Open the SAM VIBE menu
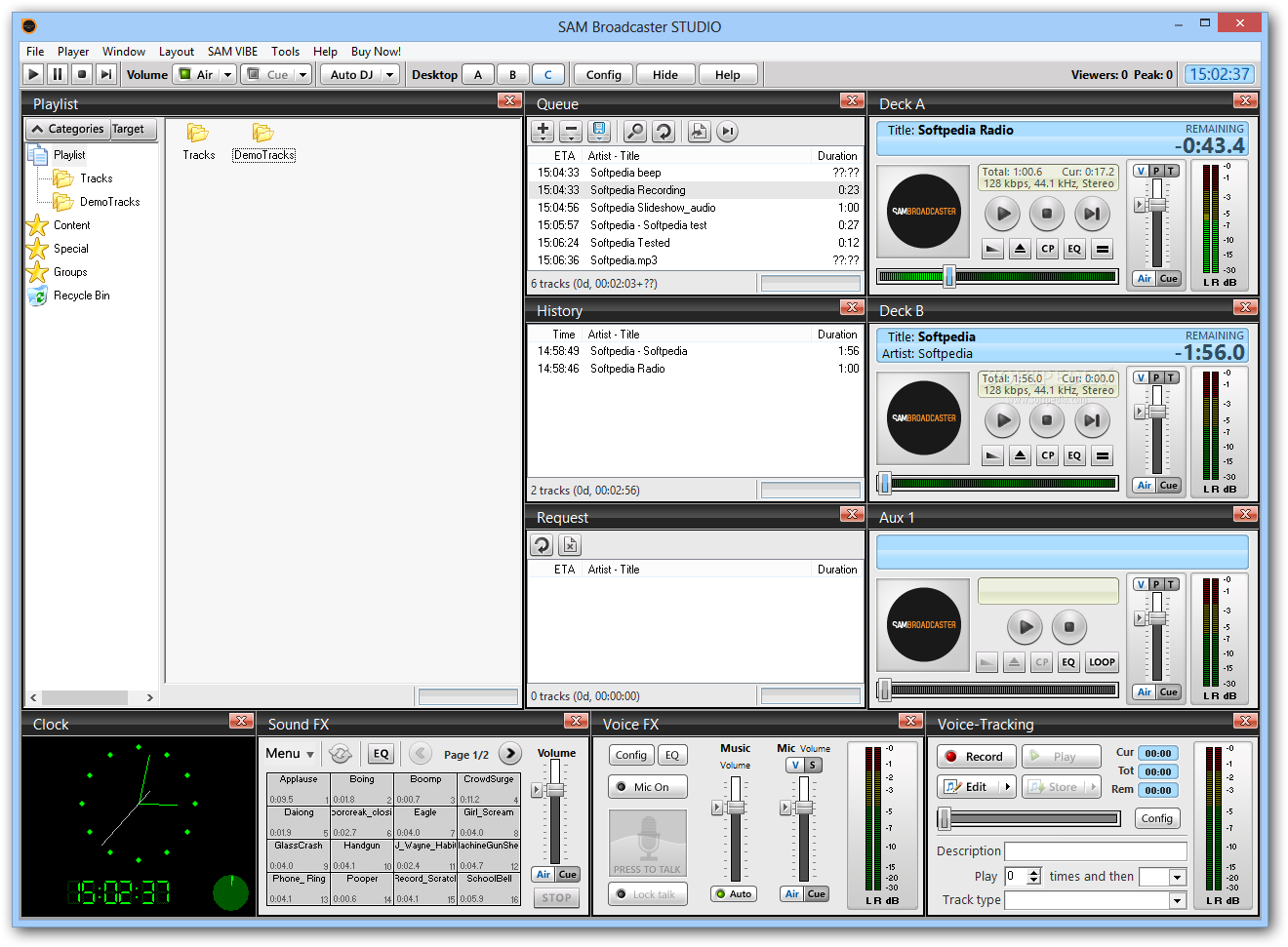 pyautogui.click(x=232, y=52)
